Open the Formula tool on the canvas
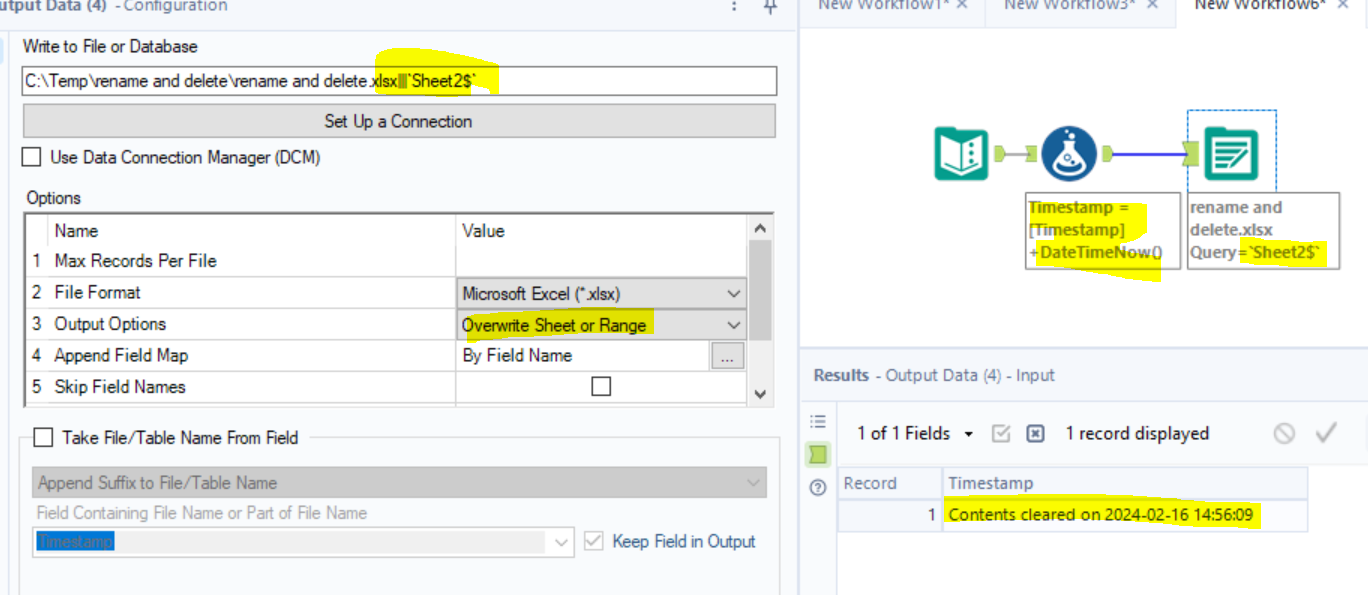The height and width of the screenshot is (595, 1368). tap(1068, 152)
